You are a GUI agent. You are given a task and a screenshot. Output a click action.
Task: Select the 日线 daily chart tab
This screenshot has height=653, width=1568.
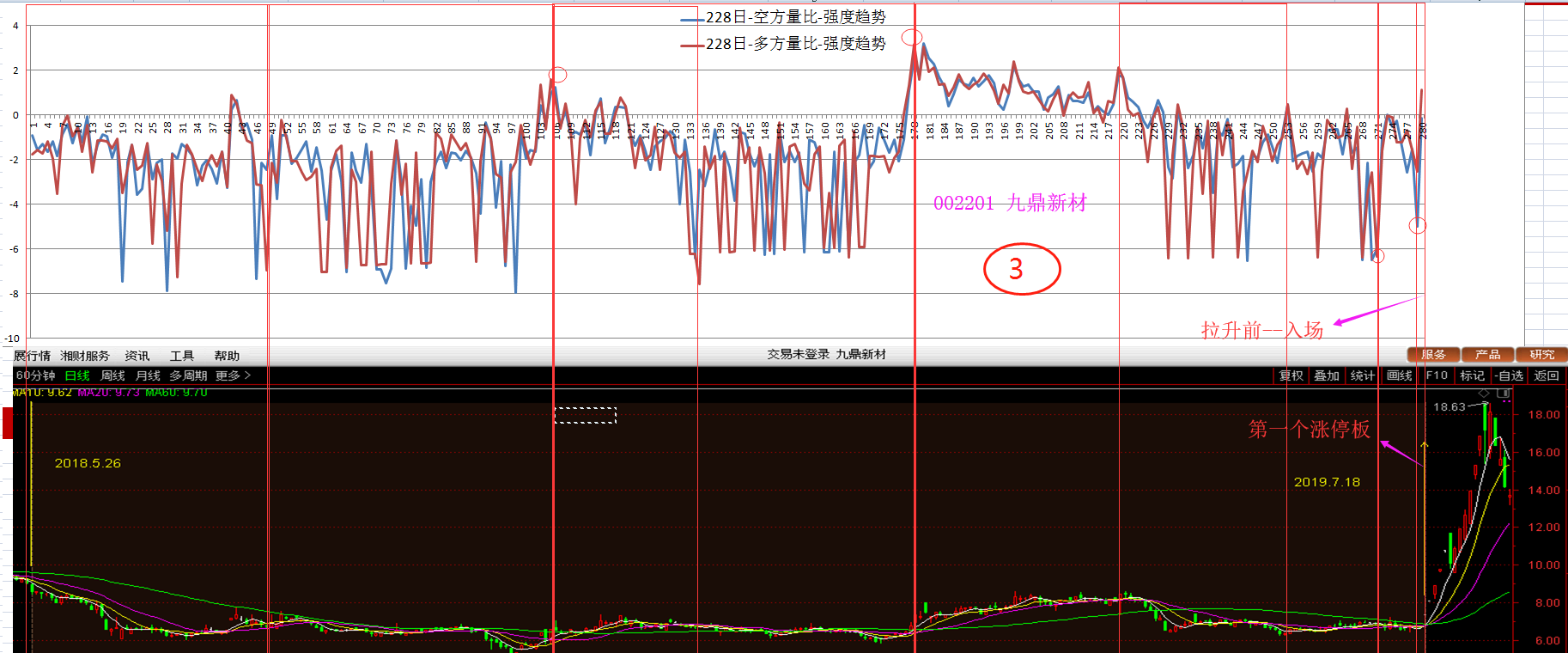click(77, 375)
